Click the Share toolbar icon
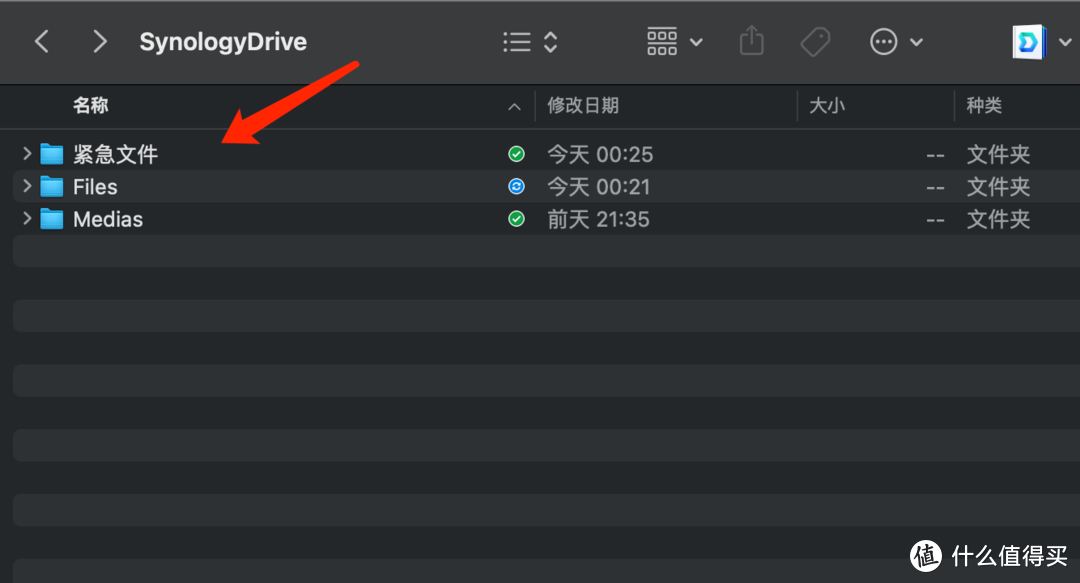The width and height of the screenshot is (1080, 583). tap(751, 41)
